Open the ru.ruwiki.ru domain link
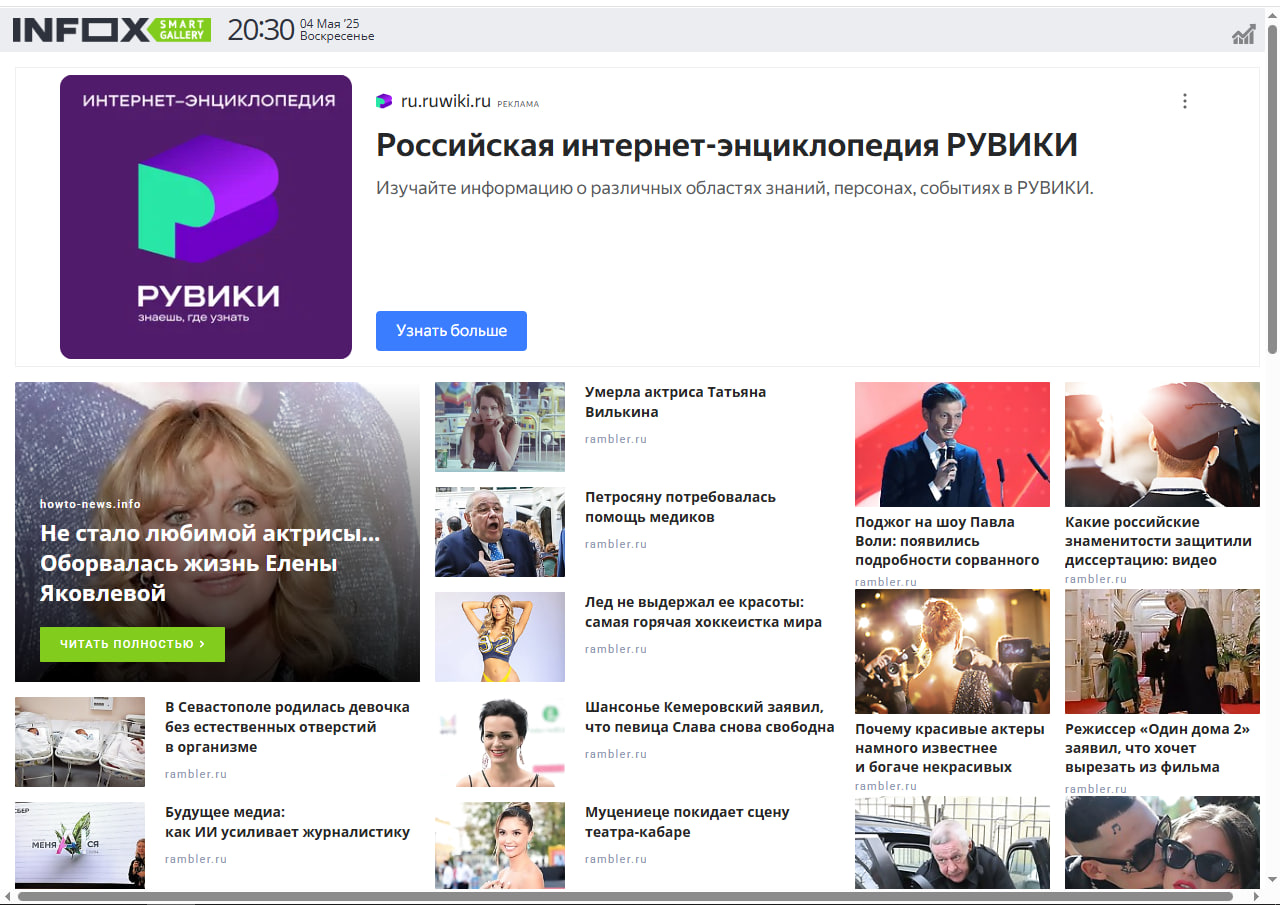 (446, 101)
